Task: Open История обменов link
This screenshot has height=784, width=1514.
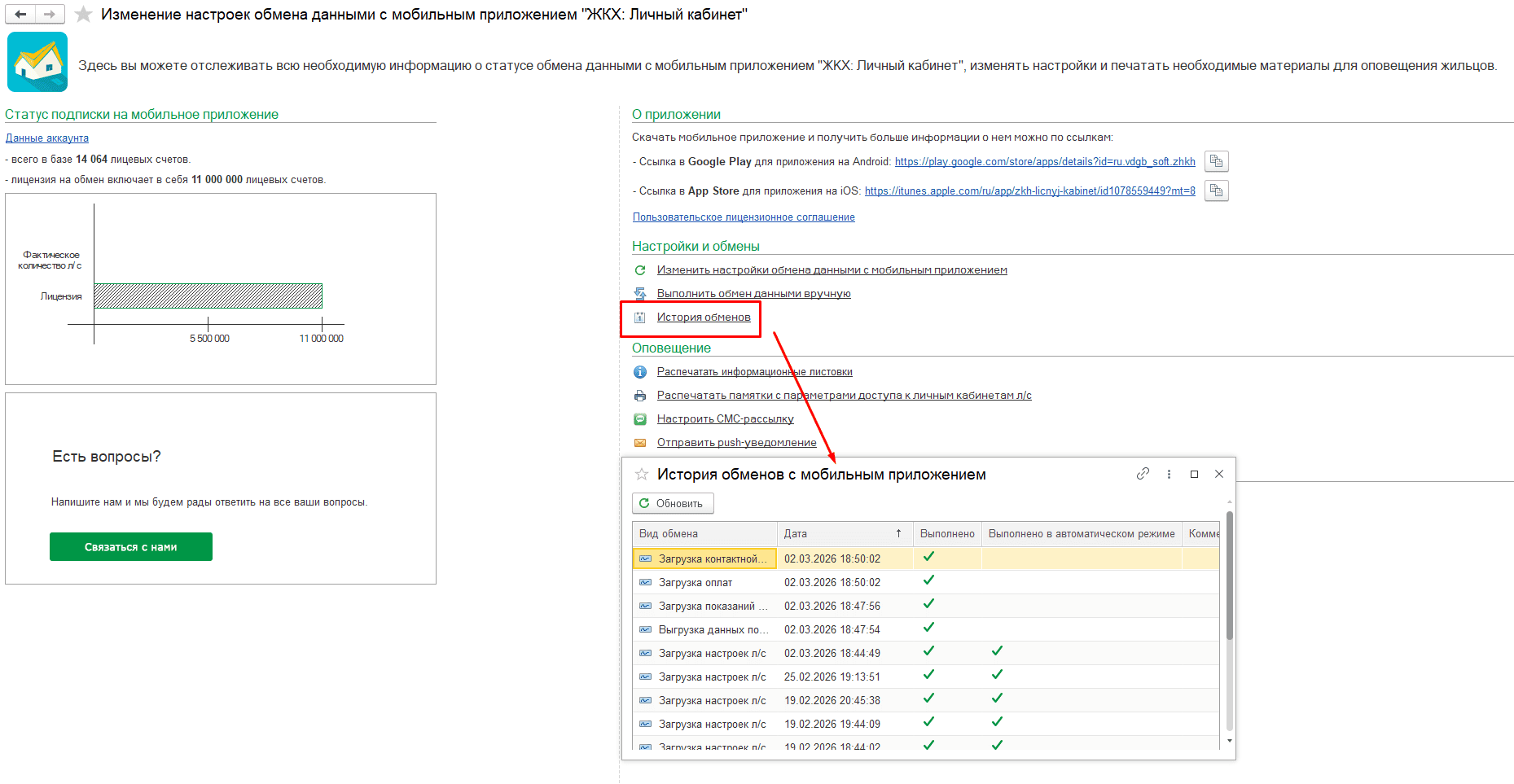Action: 704,318
